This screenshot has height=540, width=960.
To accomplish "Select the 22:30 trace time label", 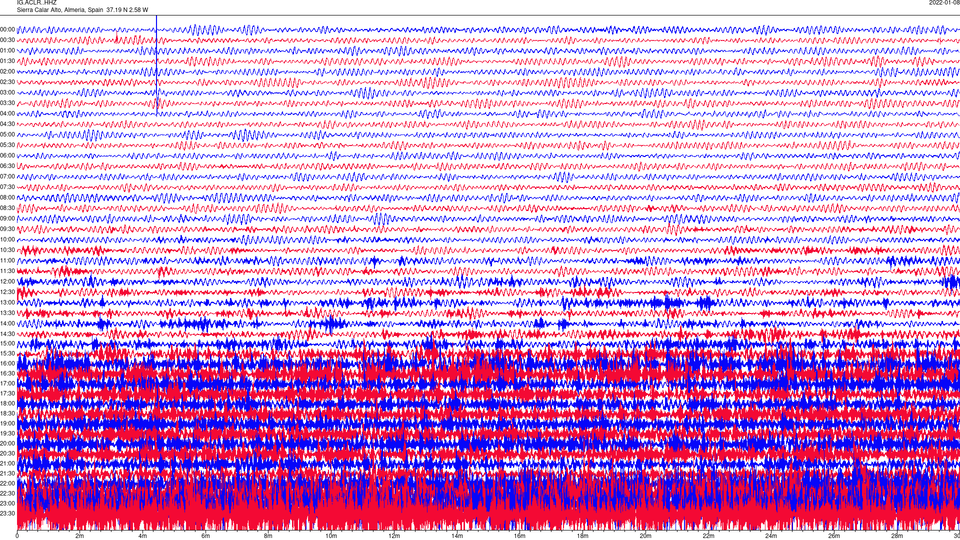I will (7, 493).
